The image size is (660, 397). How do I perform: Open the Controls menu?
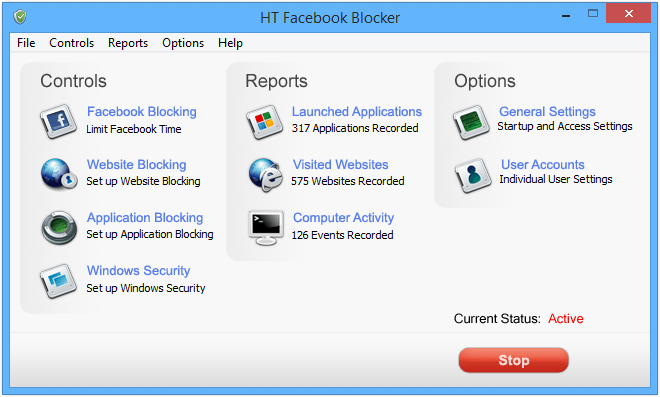[x=72, y=43]
